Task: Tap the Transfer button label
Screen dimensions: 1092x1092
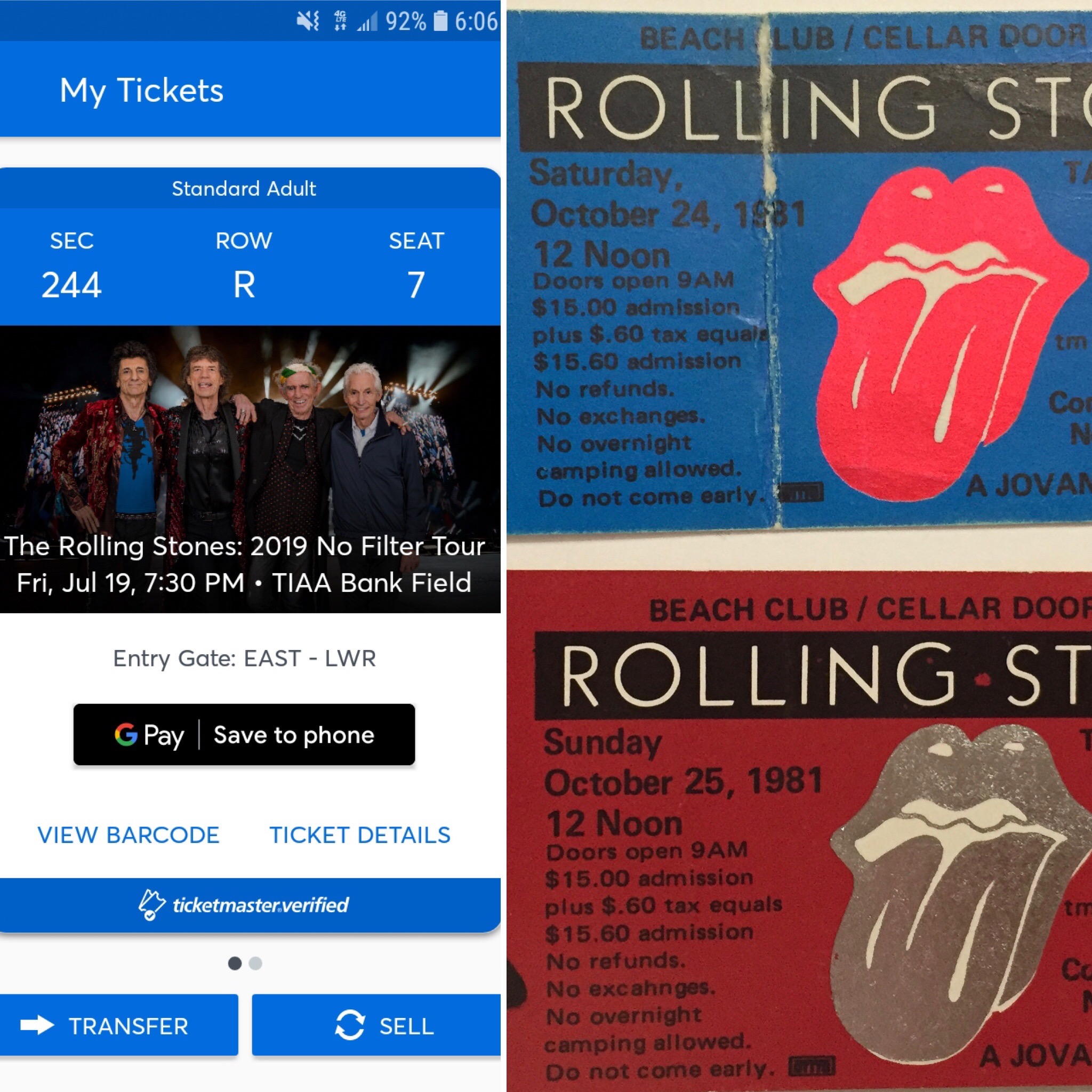Action: coord(129,1026)
